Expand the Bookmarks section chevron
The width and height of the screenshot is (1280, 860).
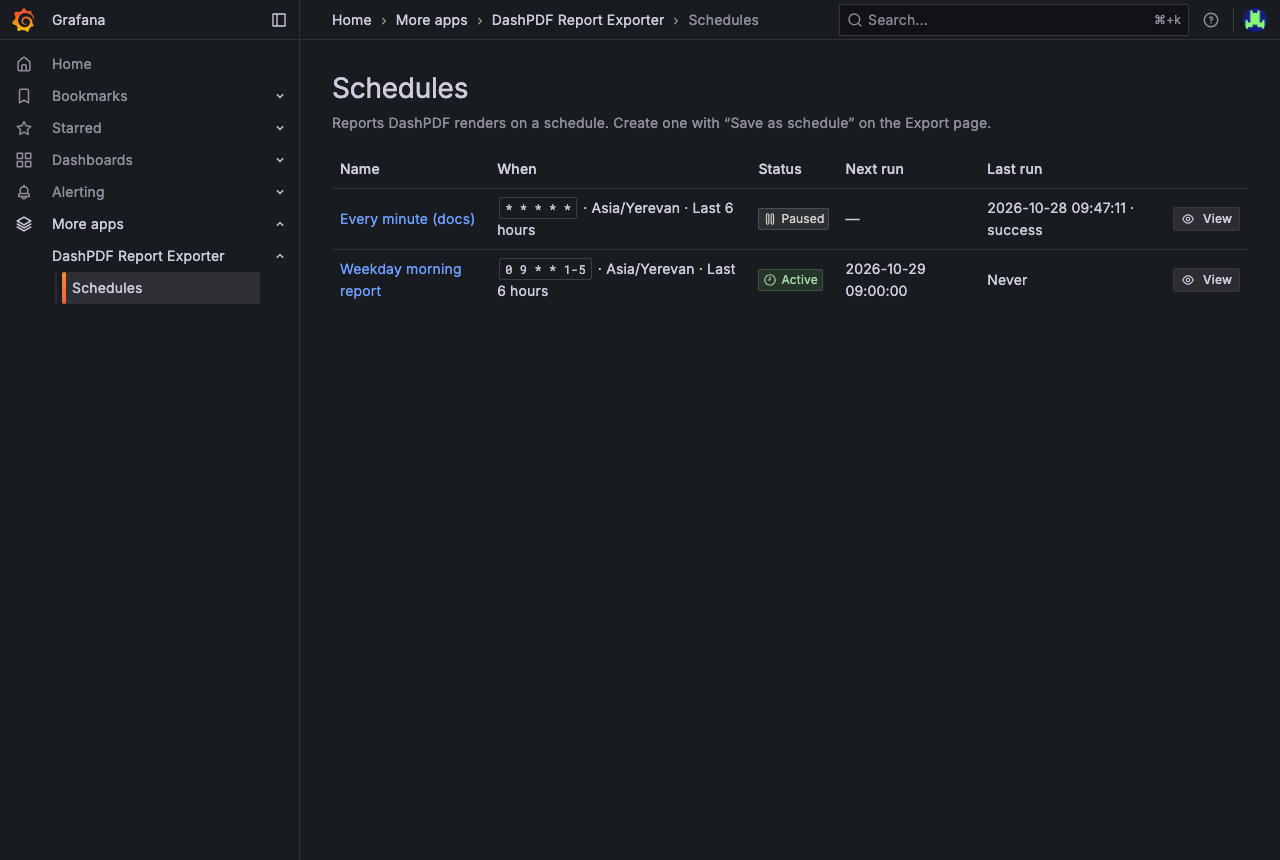(280, 96)
